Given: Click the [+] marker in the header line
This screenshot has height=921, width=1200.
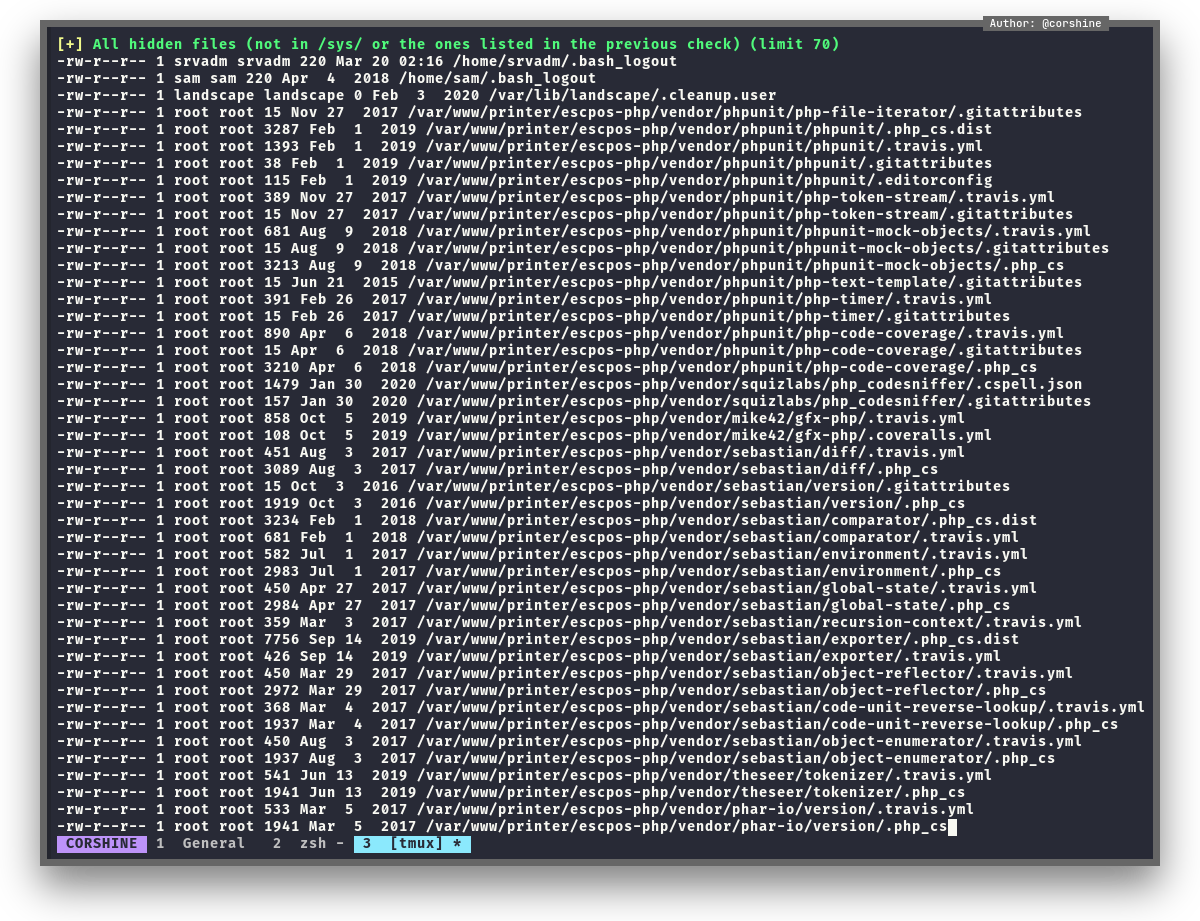Looking at the screenshot, I should click(x=70, y=44).
